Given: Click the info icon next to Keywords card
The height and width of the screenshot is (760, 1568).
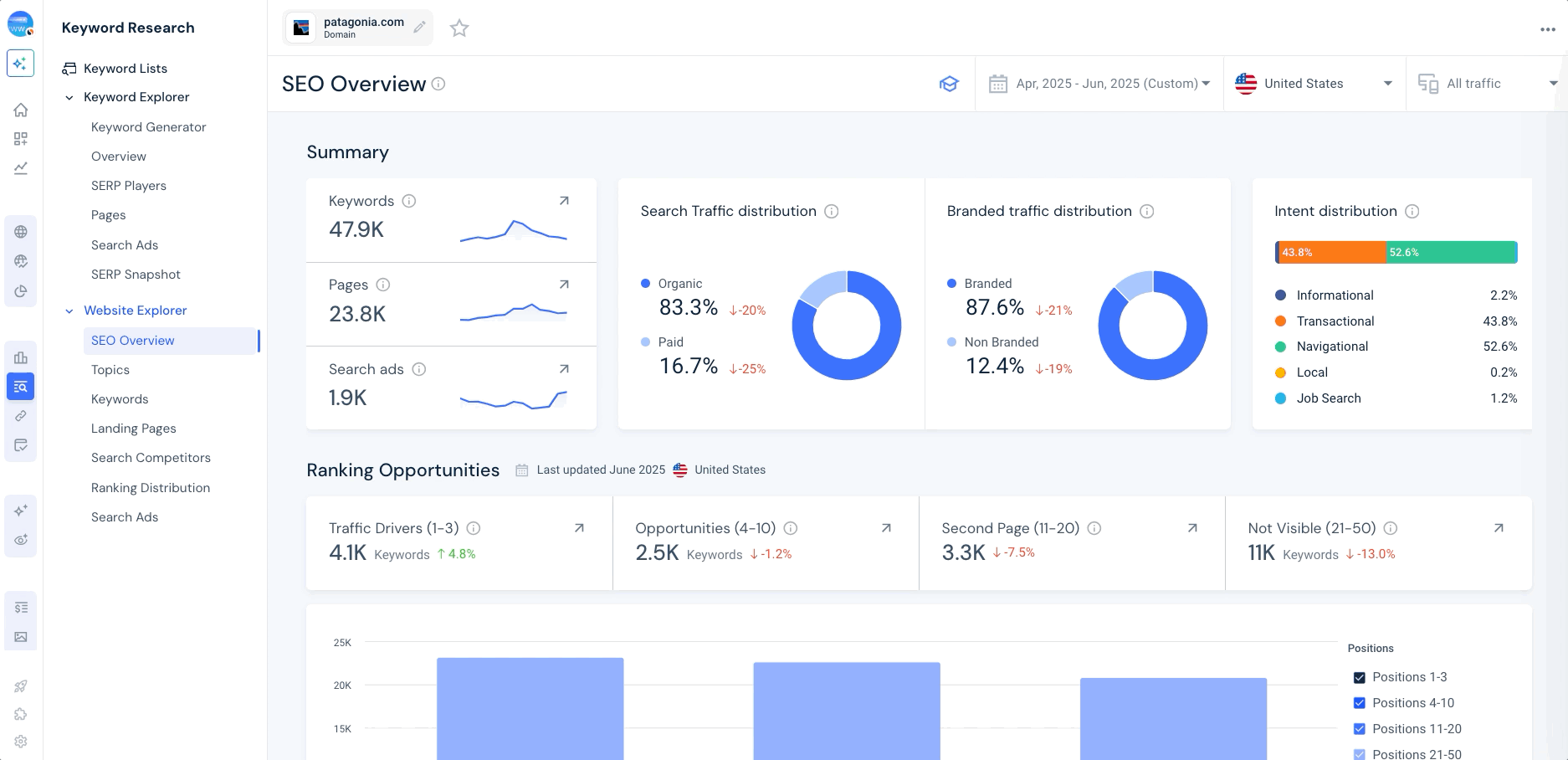Looking at the screenshot, I should coord(409,201).
